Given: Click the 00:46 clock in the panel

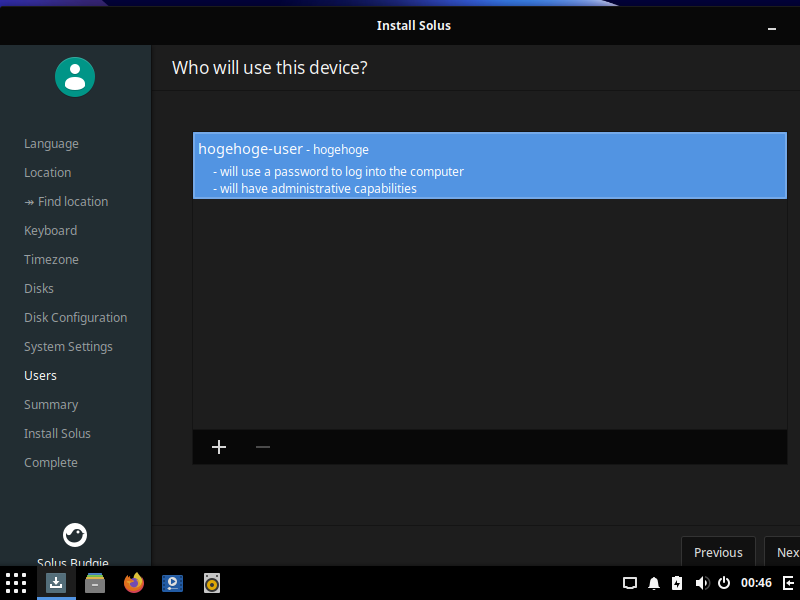Looking at the screenshot, I should pyautogui.click(x=756, y=583).
